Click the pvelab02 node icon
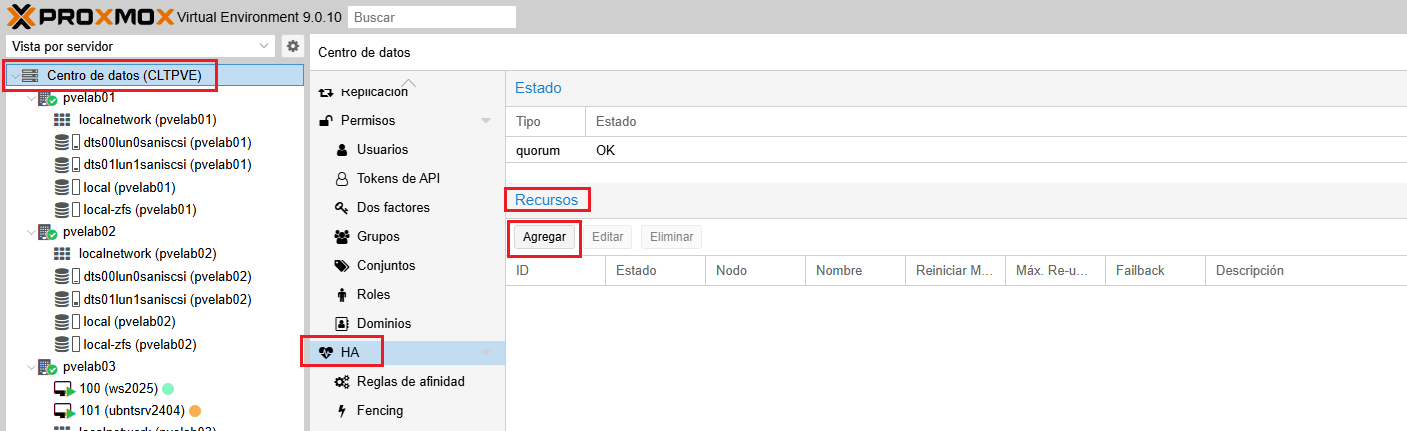 (47, 232)
